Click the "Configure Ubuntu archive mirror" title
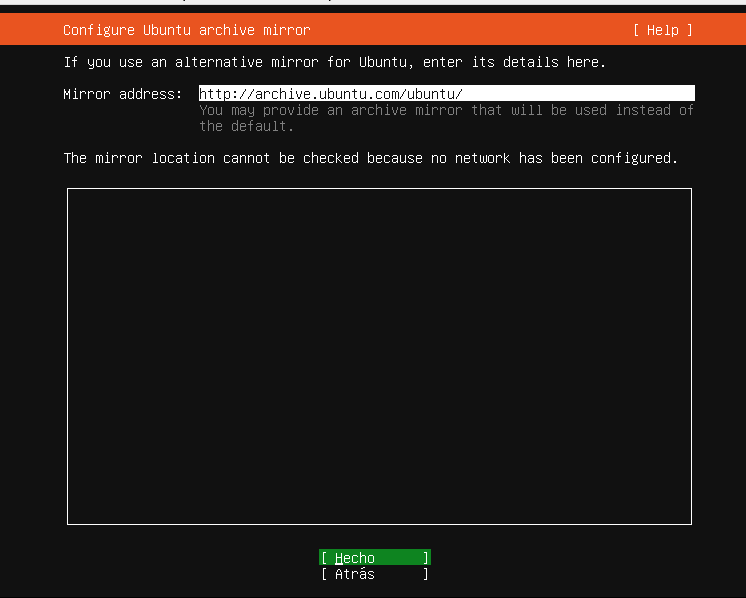This screenshot has width=746, height=598. point(186,30)
